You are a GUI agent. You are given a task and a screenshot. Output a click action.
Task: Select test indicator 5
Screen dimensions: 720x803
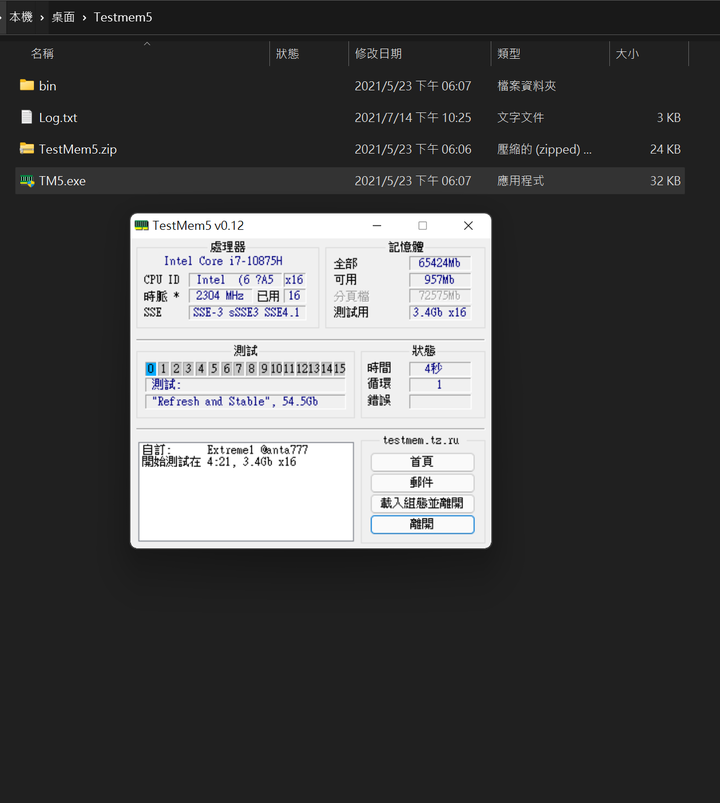click(x=214, y=368)
